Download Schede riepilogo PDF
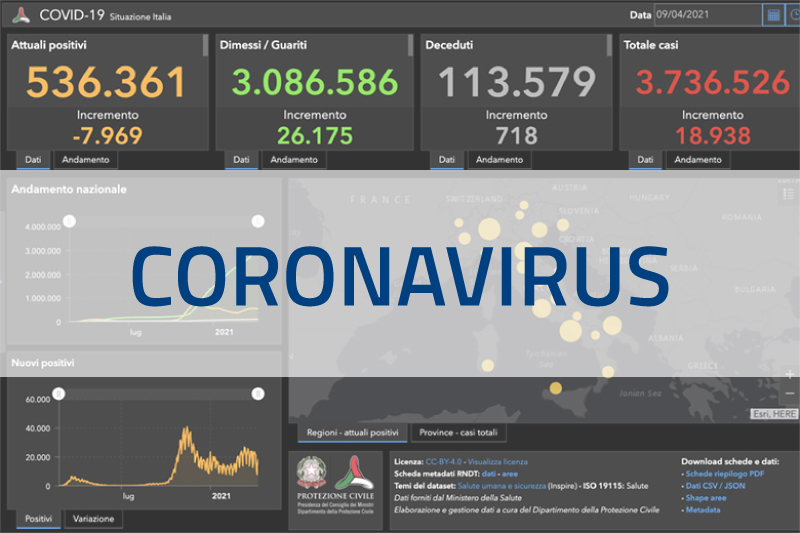The height and width of the screenshot is (533, 800). (724, 474)
